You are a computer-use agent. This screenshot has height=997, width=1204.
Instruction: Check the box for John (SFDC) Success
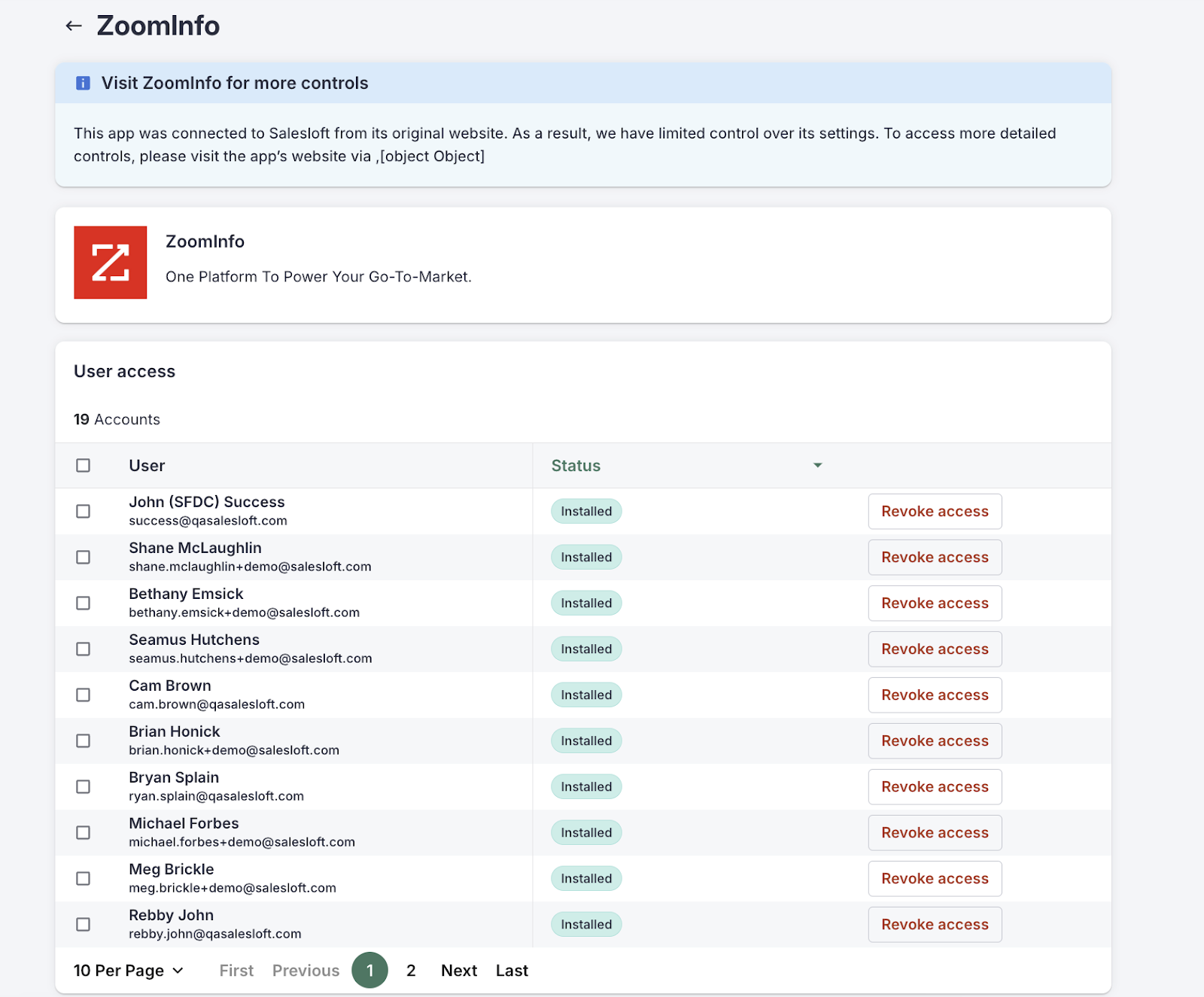84,512
